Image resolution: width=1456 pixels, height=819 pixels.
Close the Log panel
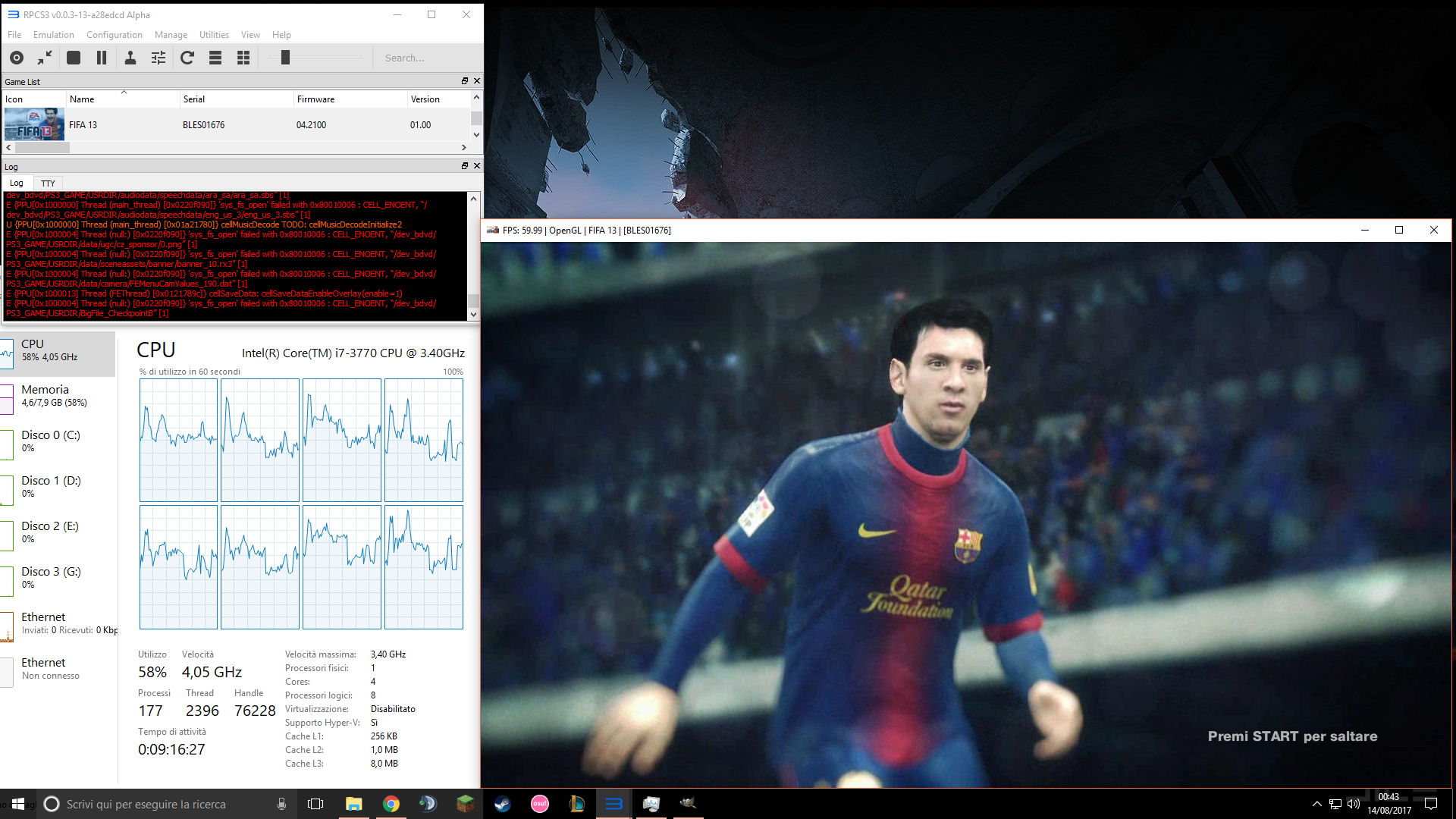(477, 166)
